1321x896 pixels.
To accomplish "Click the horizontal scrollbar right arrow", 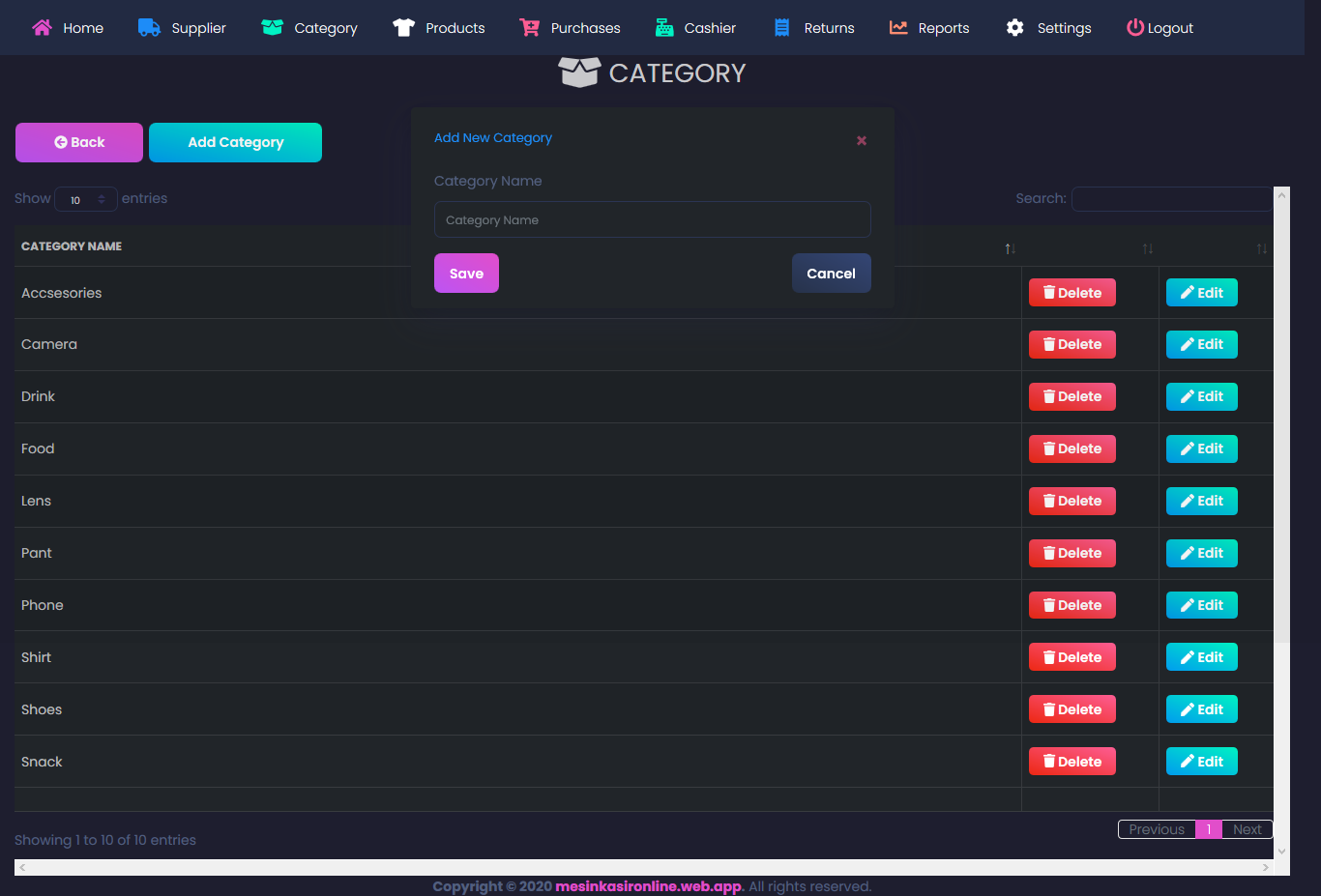I will pyautogui.click(x=1265, y=868).
